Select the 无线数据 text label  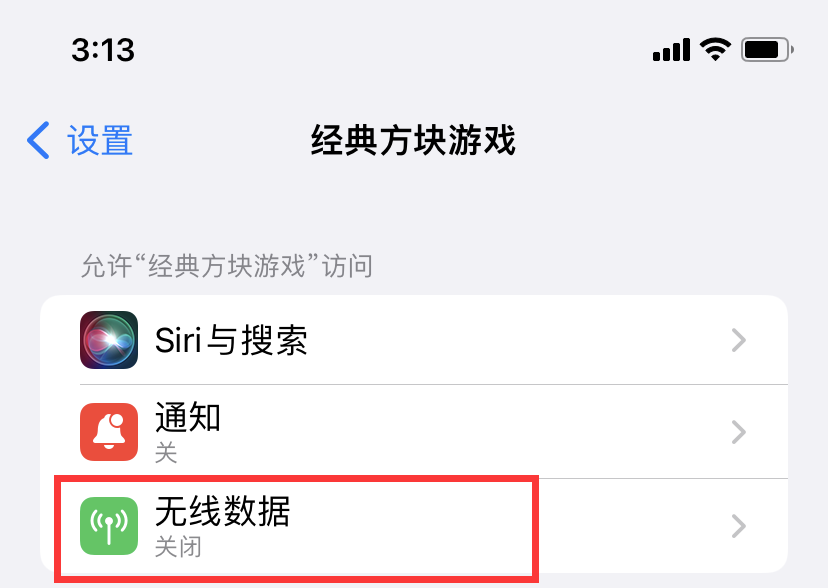click(222, 512)
